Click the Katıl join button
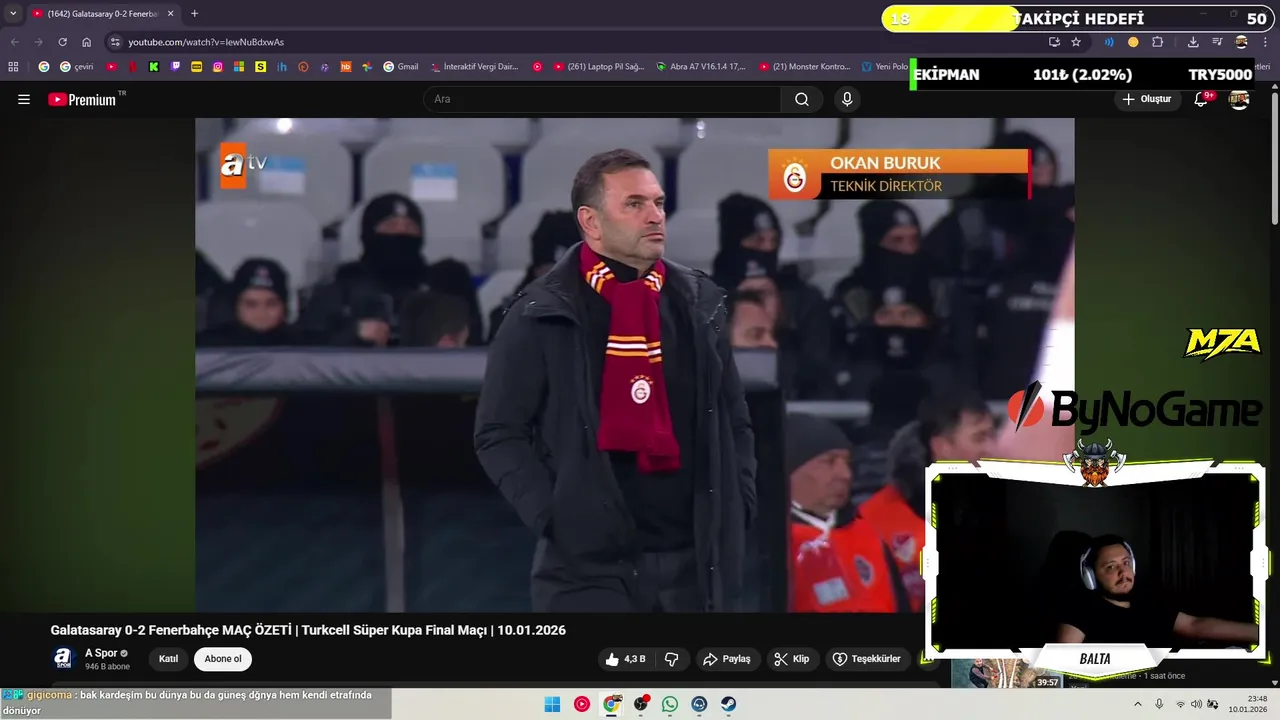Image resolution: width=1280 pixels, height=720 pixels. [168, 659]
